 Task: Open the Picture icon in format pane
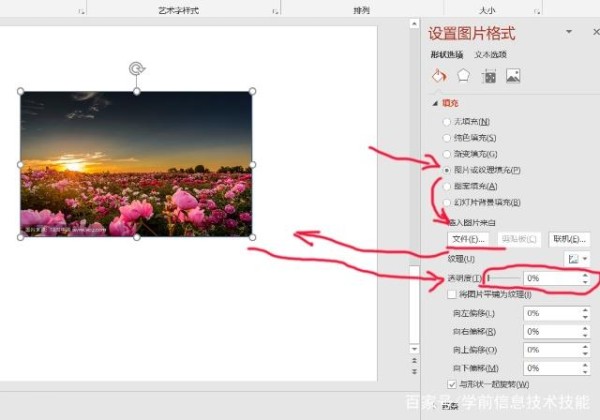coord(513,76)
